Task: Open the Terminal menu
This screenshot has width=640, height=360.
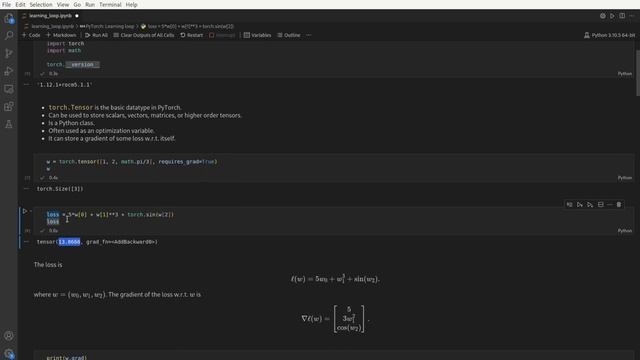Action: point(110,4)
